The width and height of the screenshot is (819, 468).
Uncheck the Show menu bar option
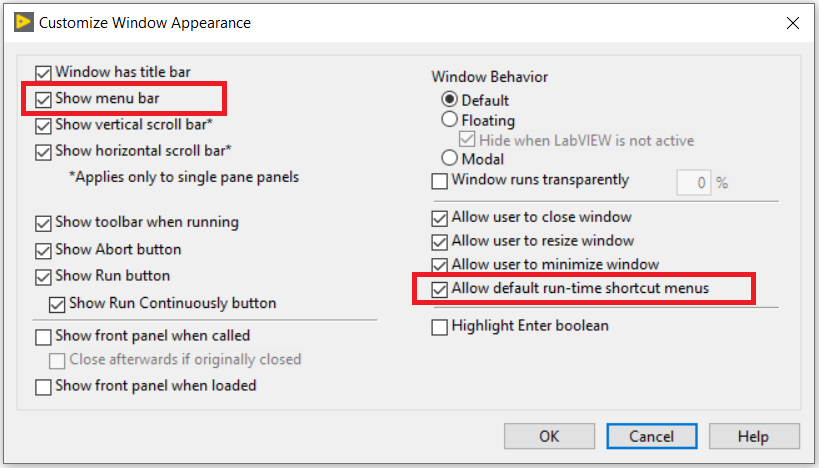point(43,99)
